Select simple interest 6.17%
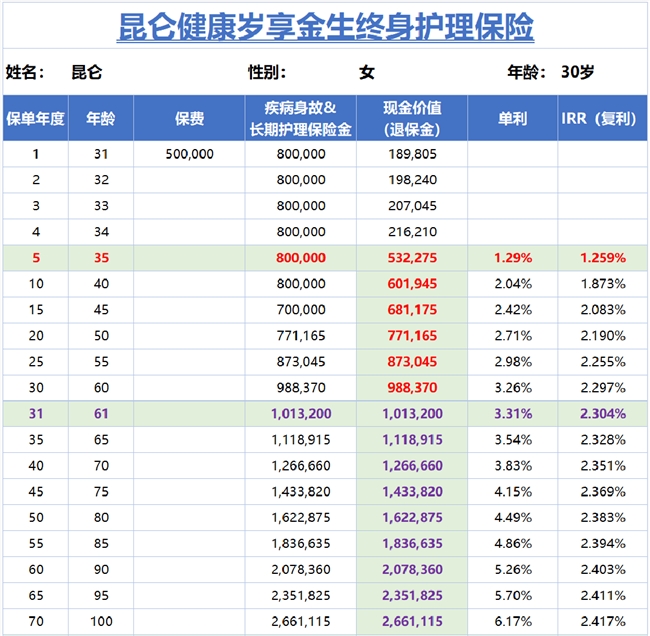This screenshot has height=636, width=650. pos(513,621)
